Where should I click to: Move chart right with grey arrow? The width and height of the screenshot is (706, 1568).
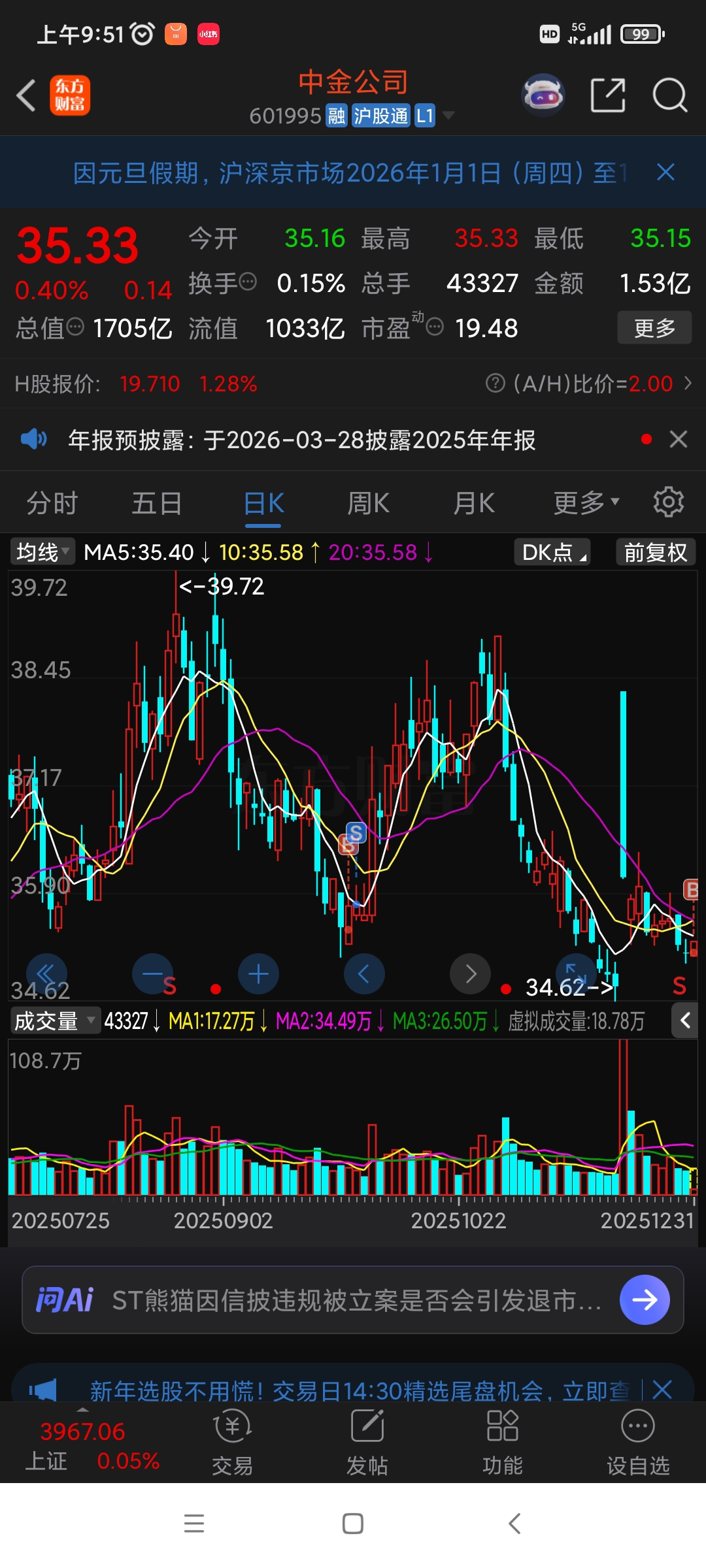coord(470,973)
